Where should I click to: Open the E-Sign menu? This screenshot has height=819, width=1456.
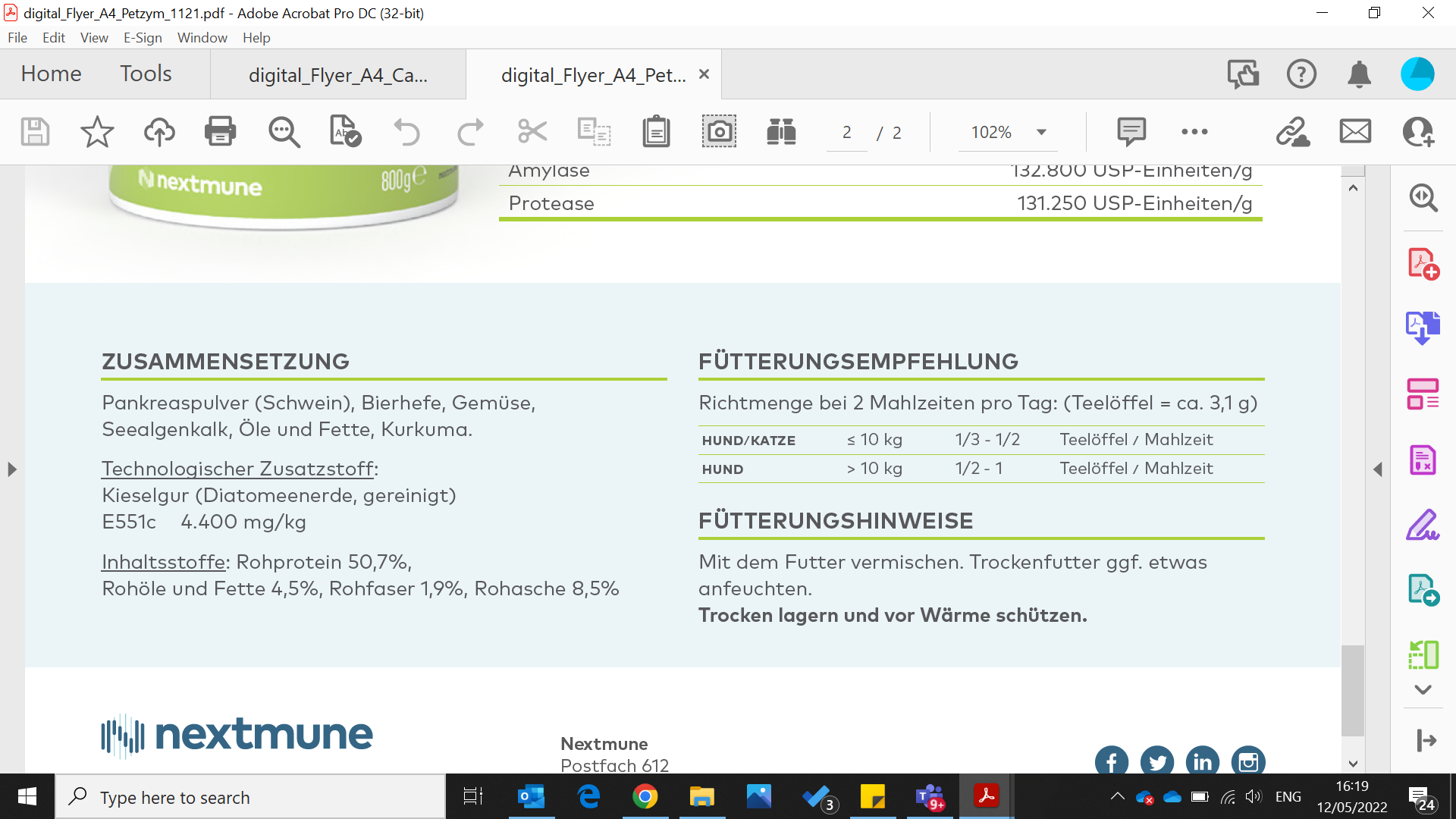tap(143, 37)
